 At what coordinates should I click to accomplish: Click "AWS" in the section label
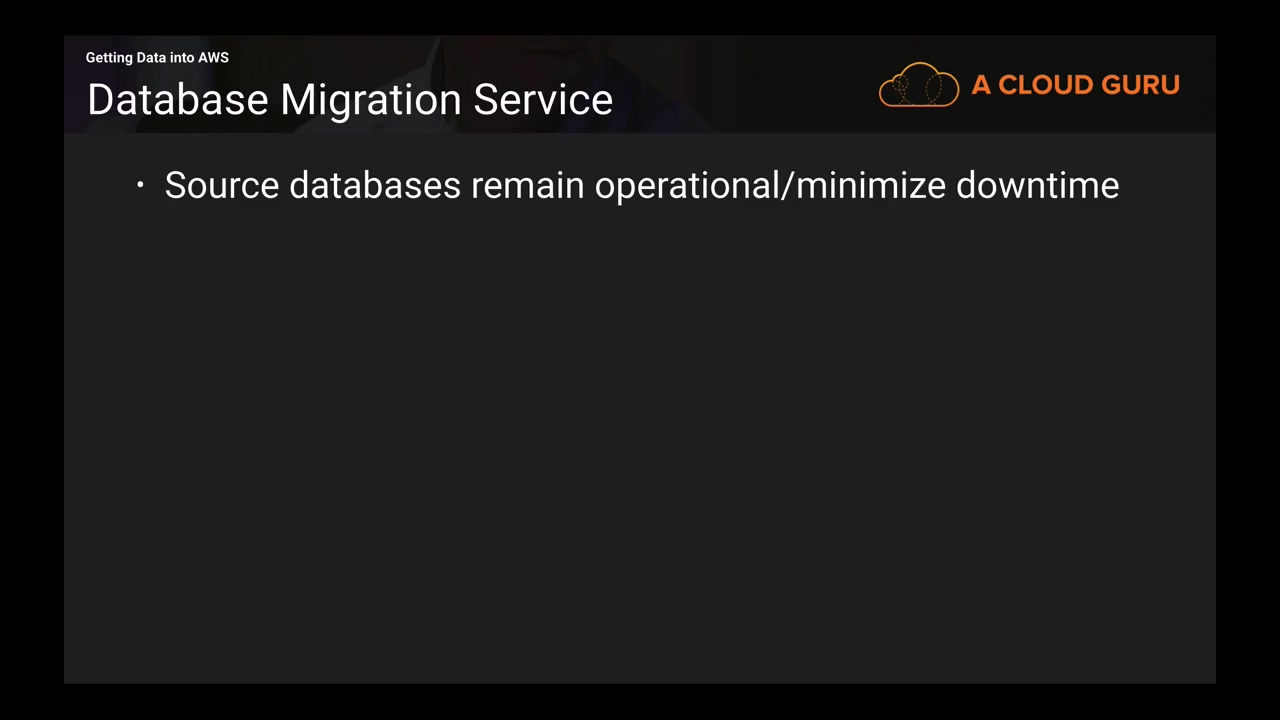[x=213, y=58]
